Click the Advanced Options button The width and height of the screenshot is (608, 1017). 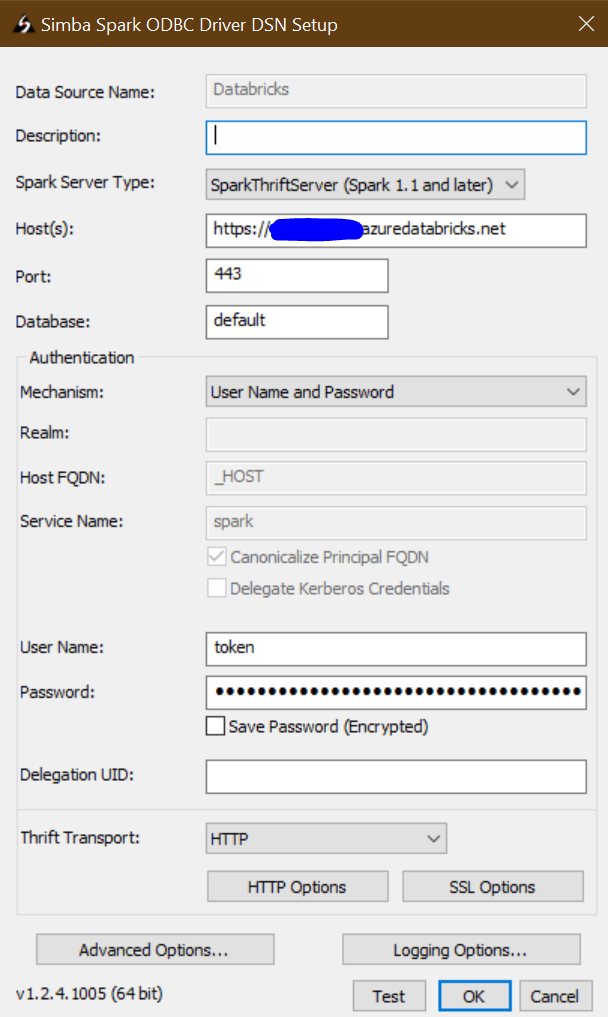155,949
